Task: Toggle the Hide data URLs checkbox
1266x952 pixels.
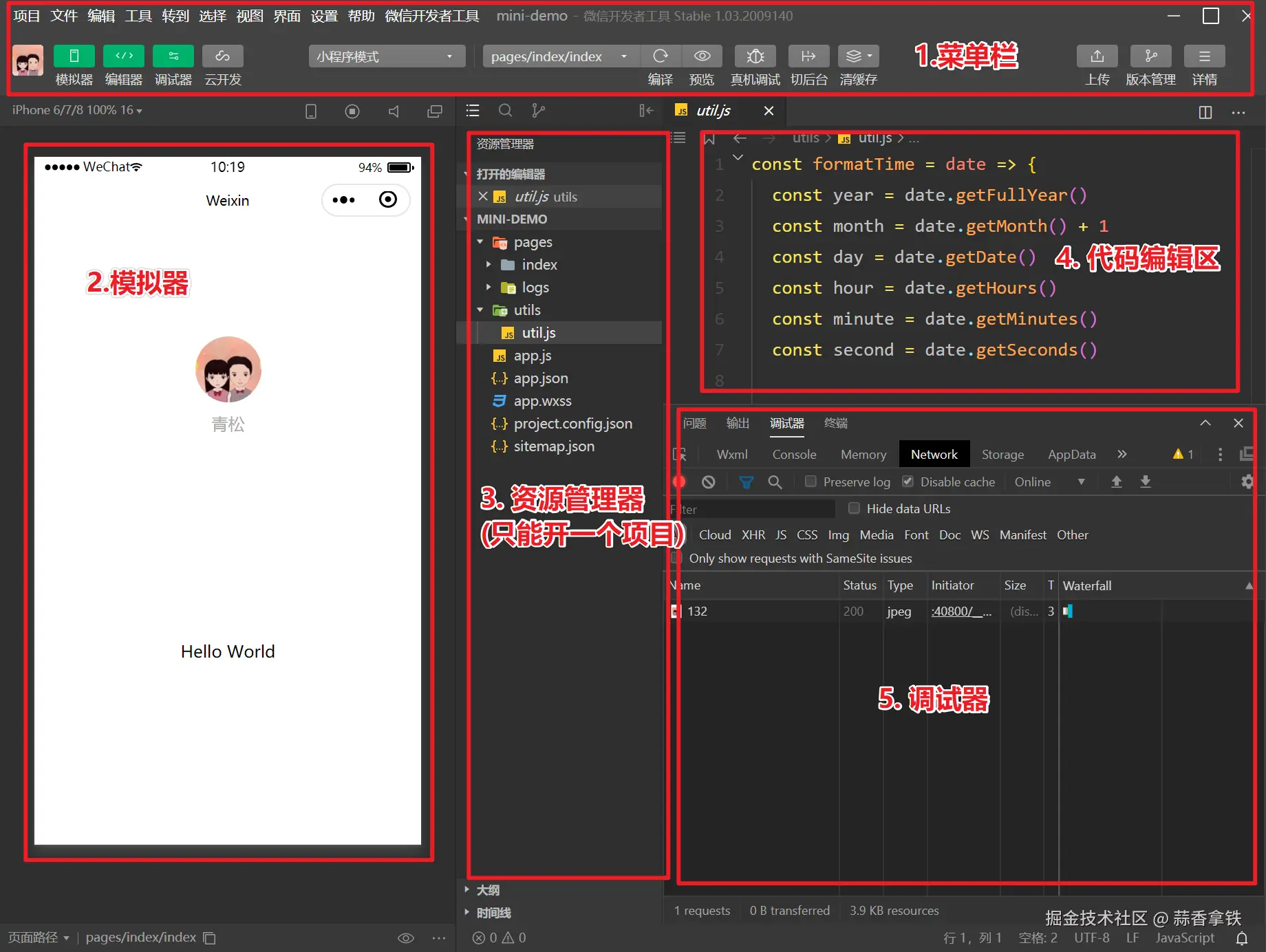Action: pyautogui.click(x=854, y=508)
